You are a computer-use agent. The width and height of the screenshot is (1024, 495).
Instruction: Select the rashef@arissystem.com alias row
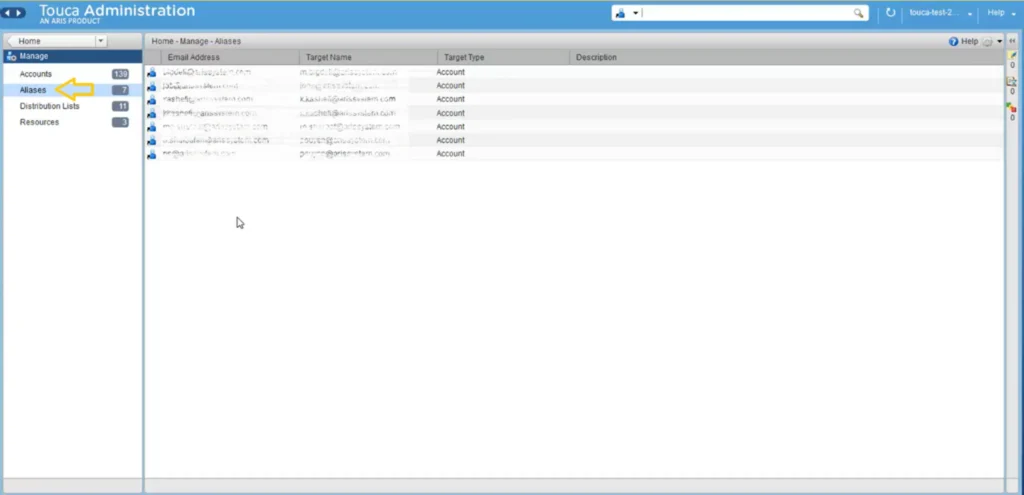click(x=573, y=99)
